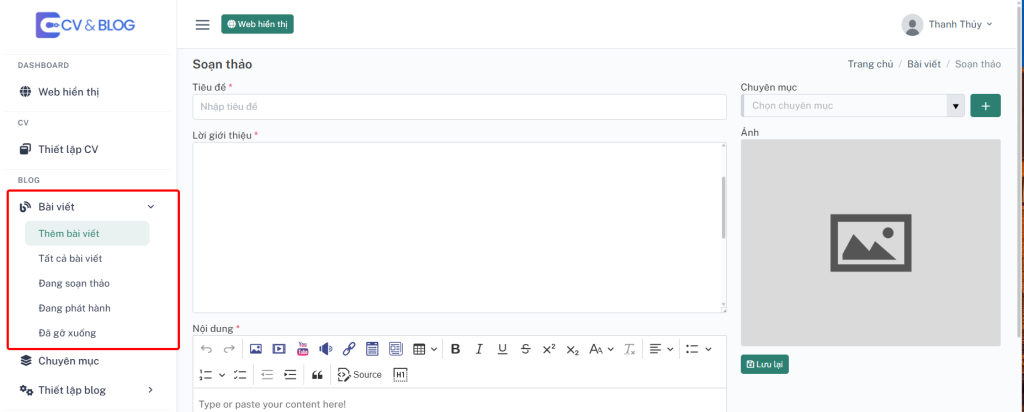Toggle block quote formatting
Image resolution: width=1024 pixels, height=412 pixels.
coord(317,375)
